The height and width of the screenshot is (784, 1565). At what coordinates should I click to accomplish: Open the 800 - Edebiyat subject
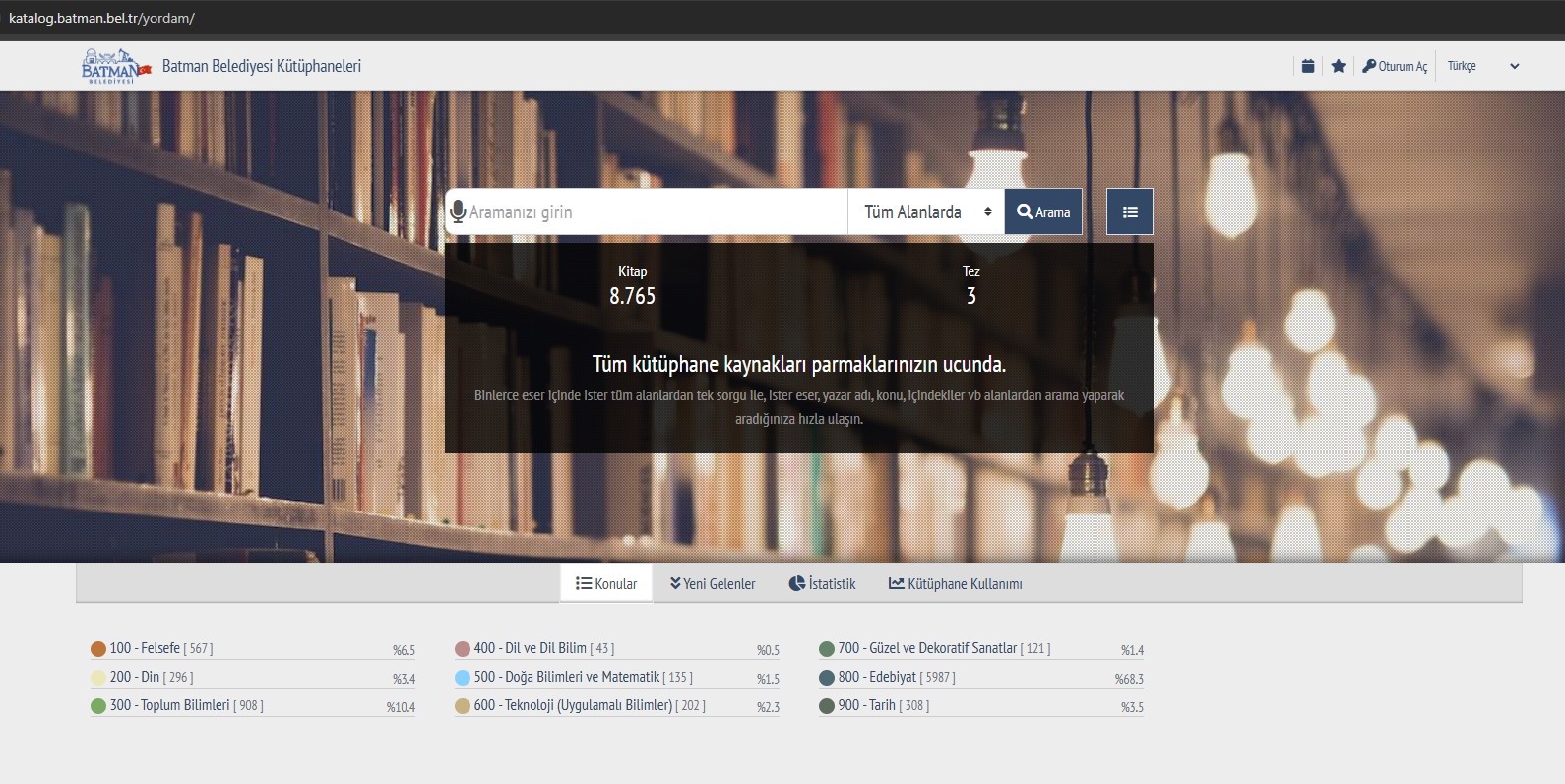tap(877, 677)
